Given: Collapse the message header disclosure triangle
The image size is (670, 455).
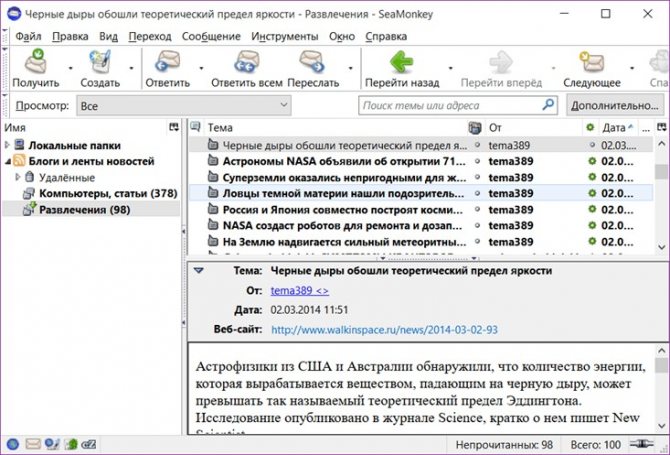Looking at the screenshot, I should coord(198,271).
